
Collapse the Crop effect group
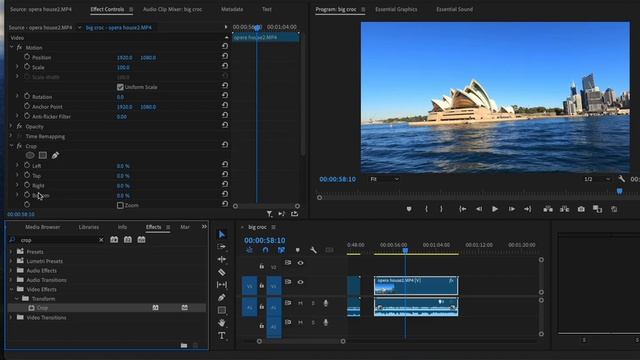(x=11, y=146)
